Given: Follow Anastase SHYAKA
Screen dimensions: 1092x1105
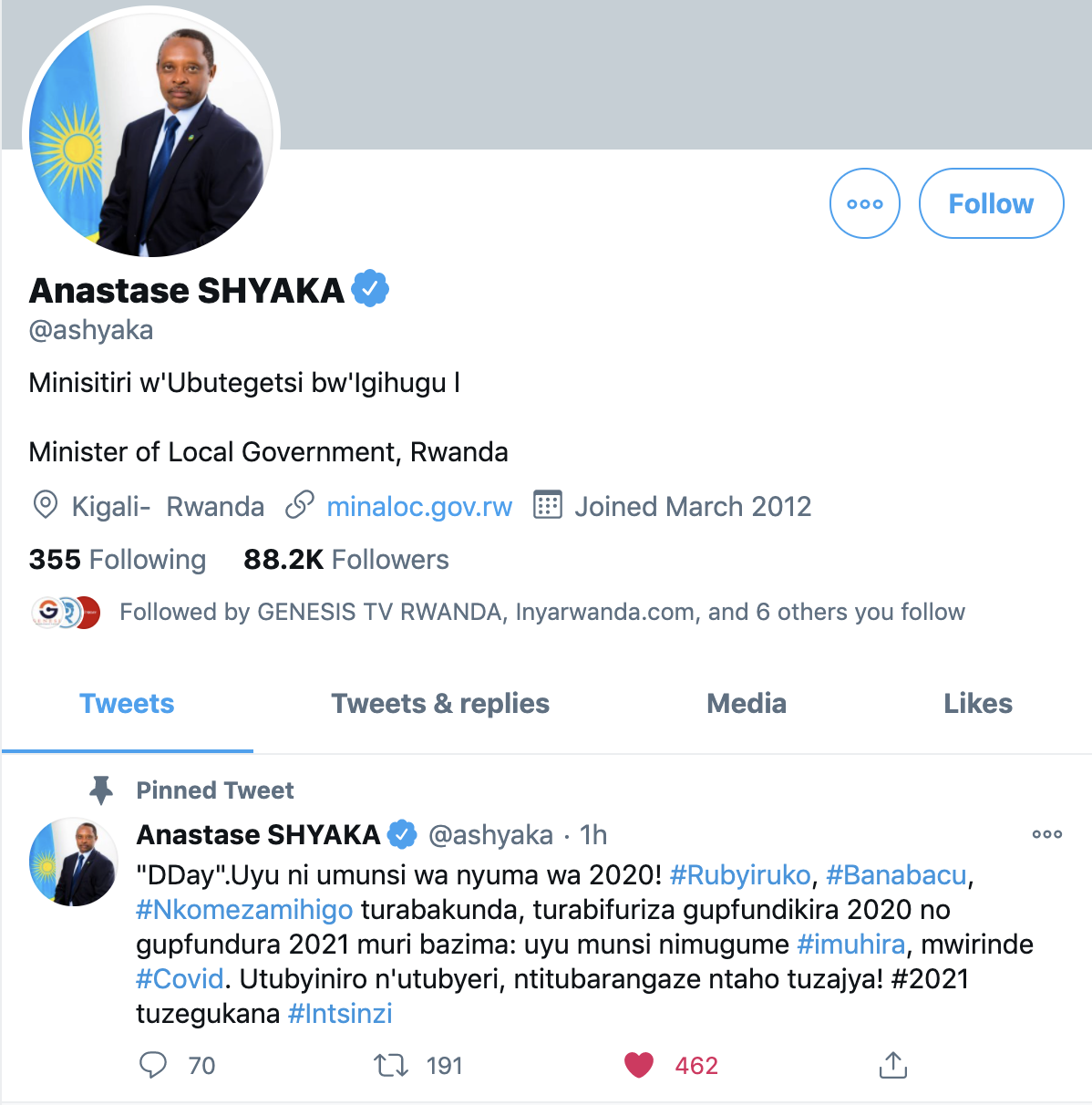Looking at the screenshot, I should tap(991, 203).
